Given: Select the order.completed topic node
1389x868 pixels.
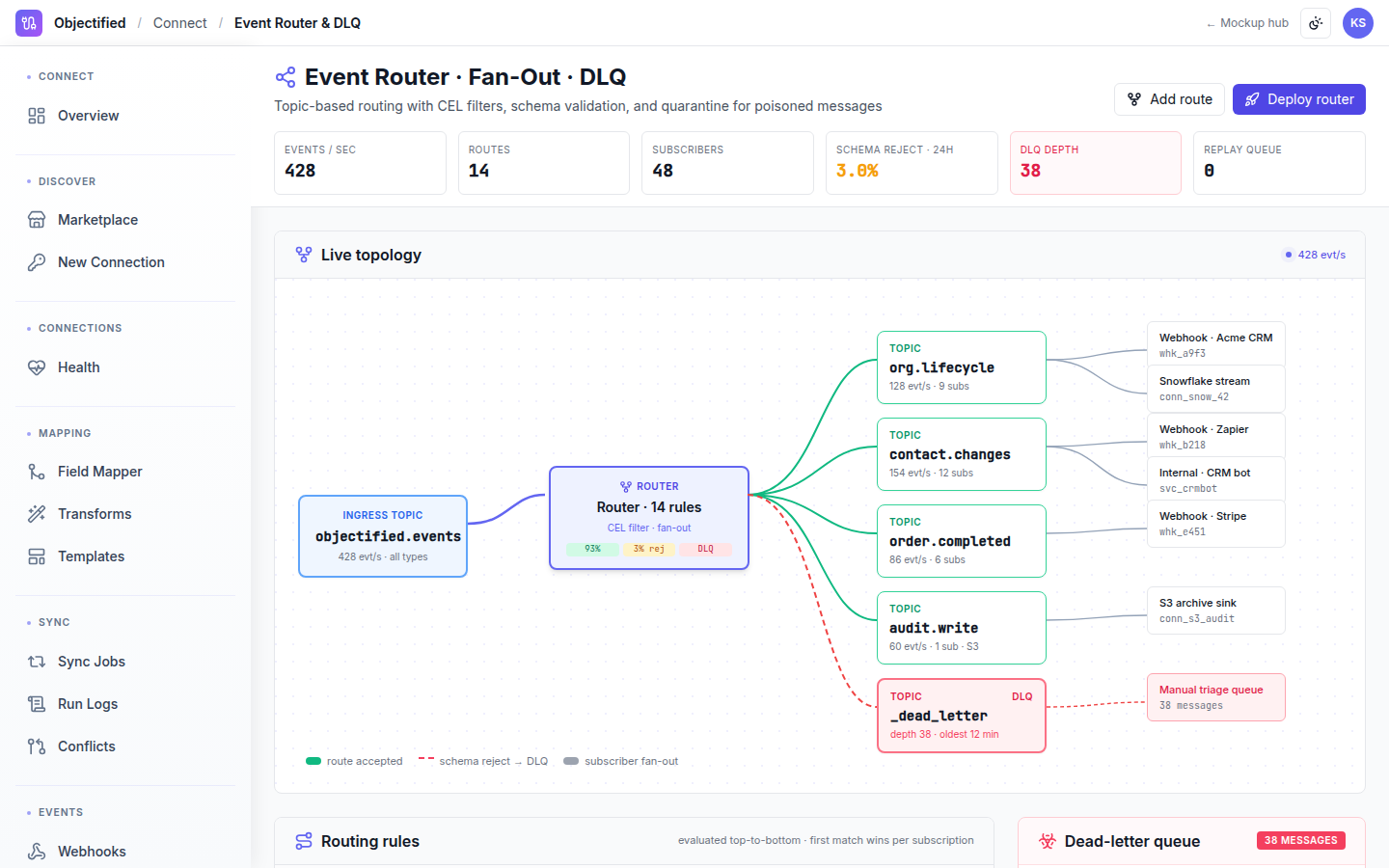Looking at the screenshot, I should coord(962,541).
